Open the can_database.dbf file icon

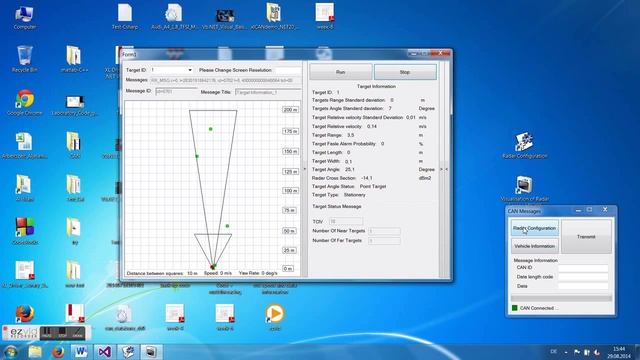point(124,318)
